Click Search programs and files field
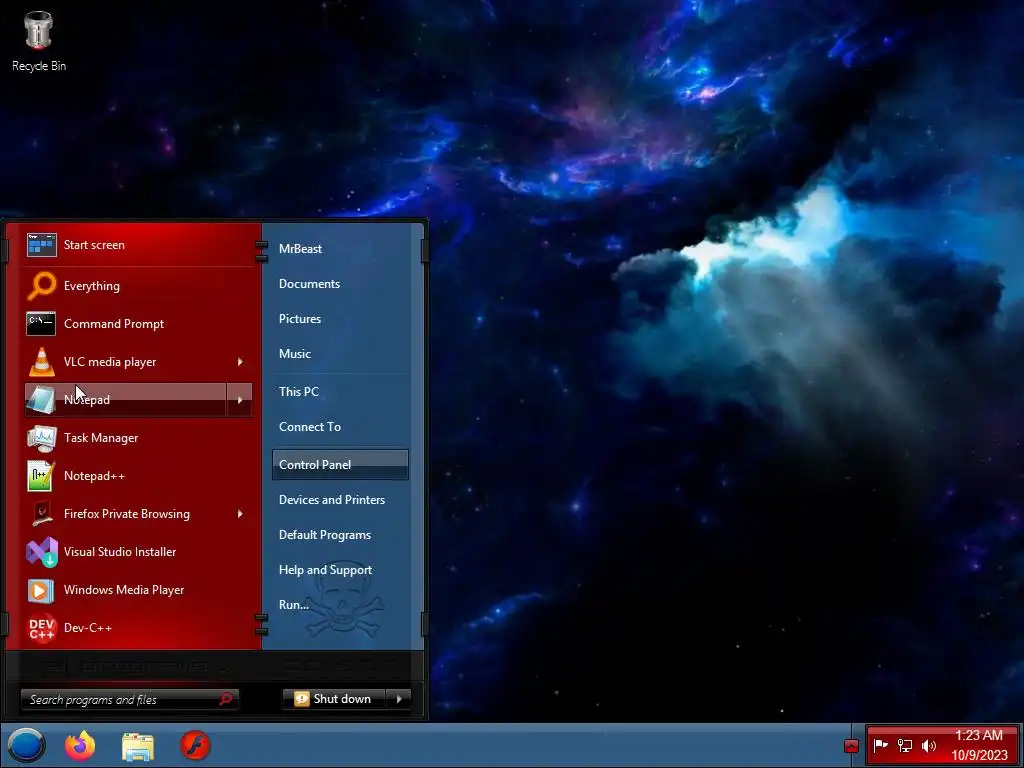1024x768 pixels. [129, 699]
